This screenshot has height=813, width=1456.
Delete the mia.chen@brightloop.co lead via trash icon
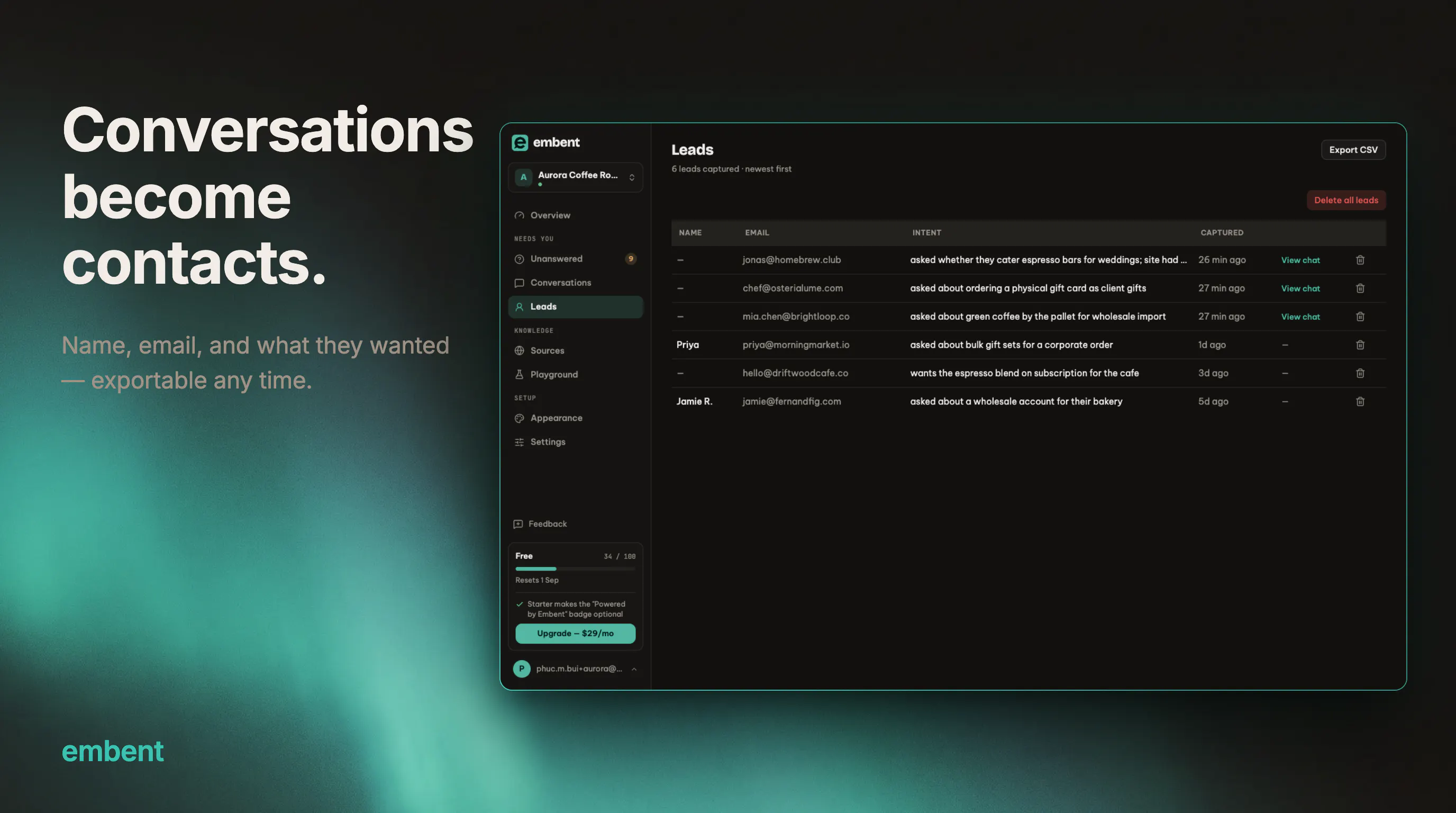point(1360,317)
